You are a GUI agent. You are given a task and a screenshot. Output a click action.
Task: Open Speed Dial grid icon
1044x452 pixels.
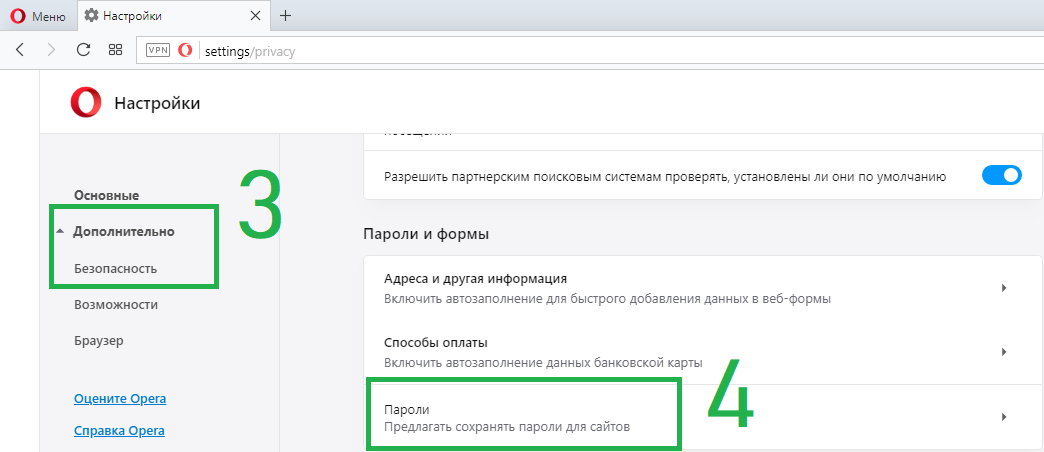[x=115, y=49]
